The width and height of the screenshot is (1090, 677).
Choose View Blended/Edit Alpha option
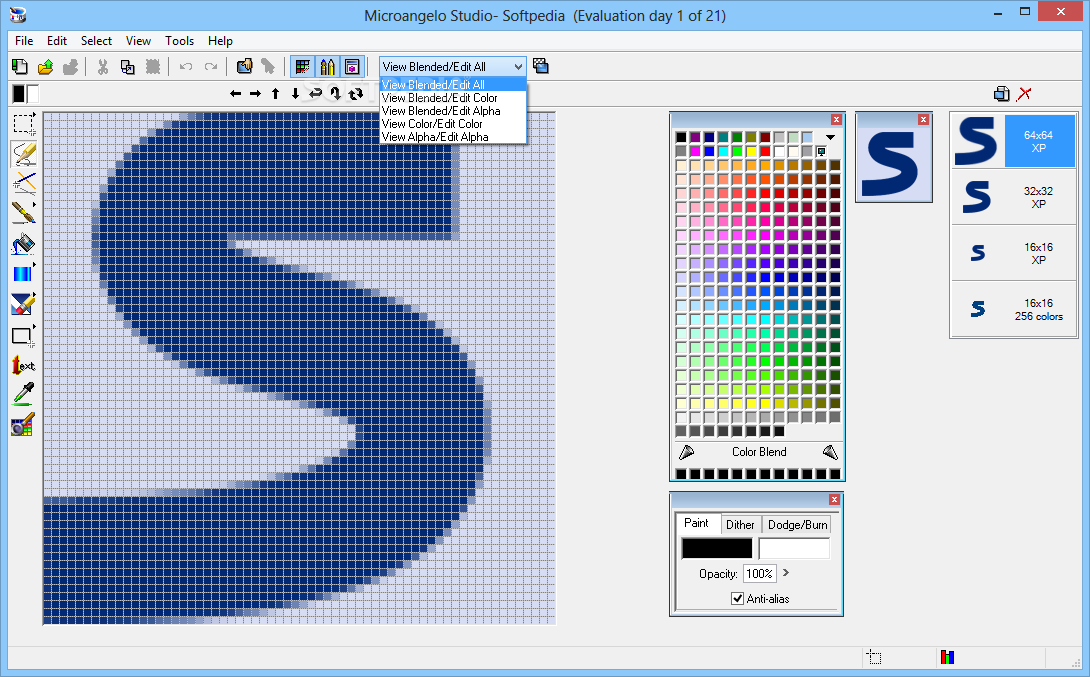(453, 111)
